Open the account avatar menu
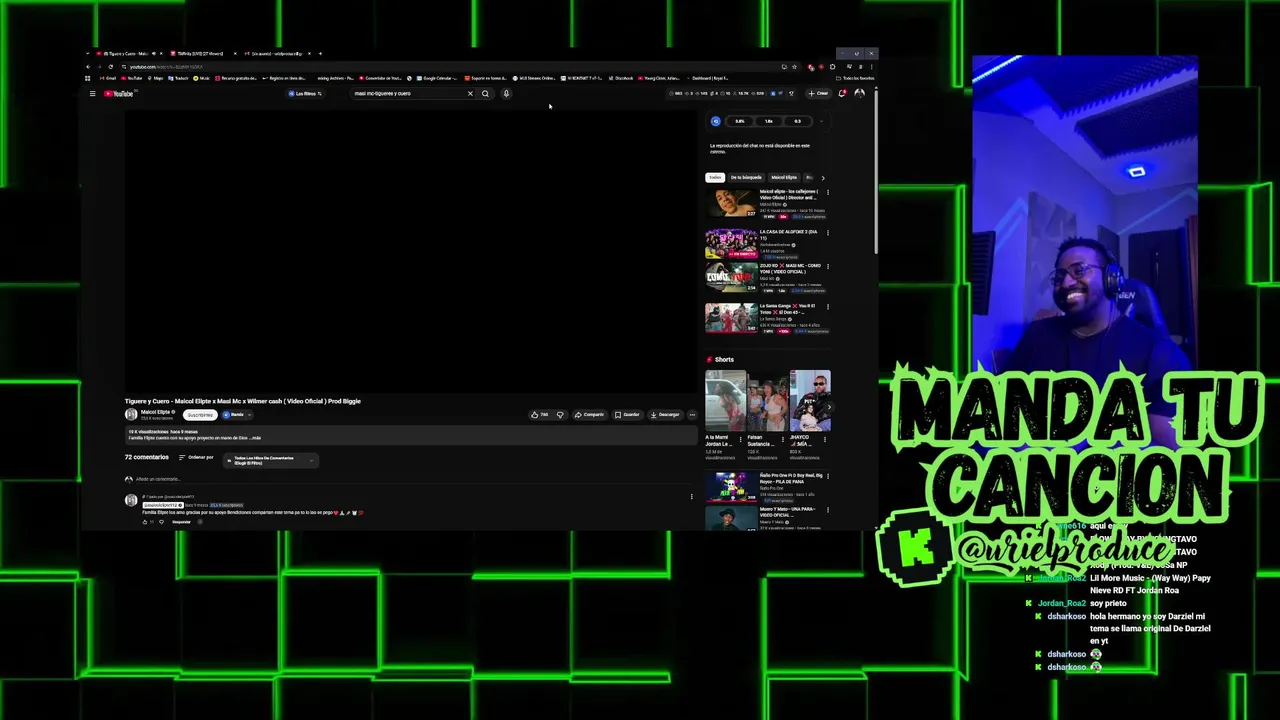Screen dimensions: 1280x720 click(x=859, y=94)
